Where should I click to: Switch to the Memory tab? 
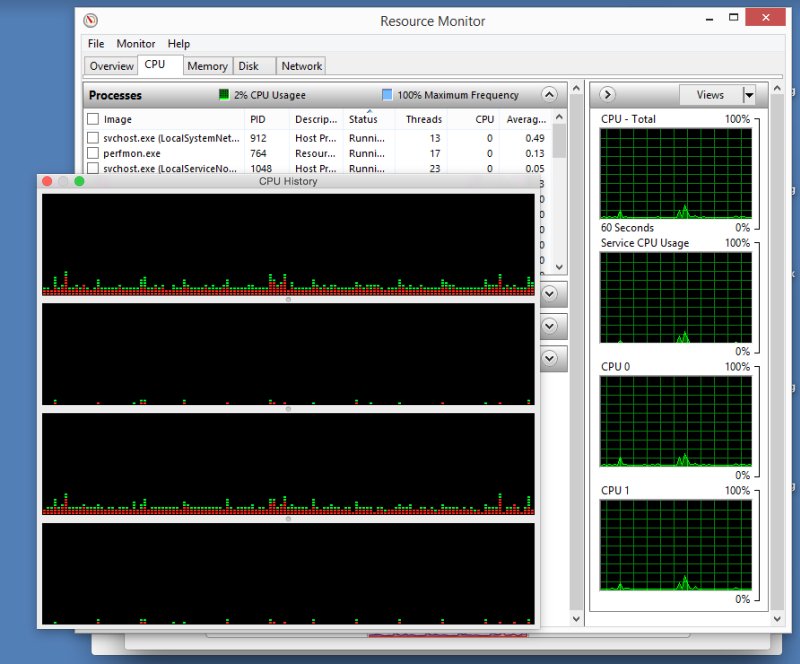tap(207, 66)
